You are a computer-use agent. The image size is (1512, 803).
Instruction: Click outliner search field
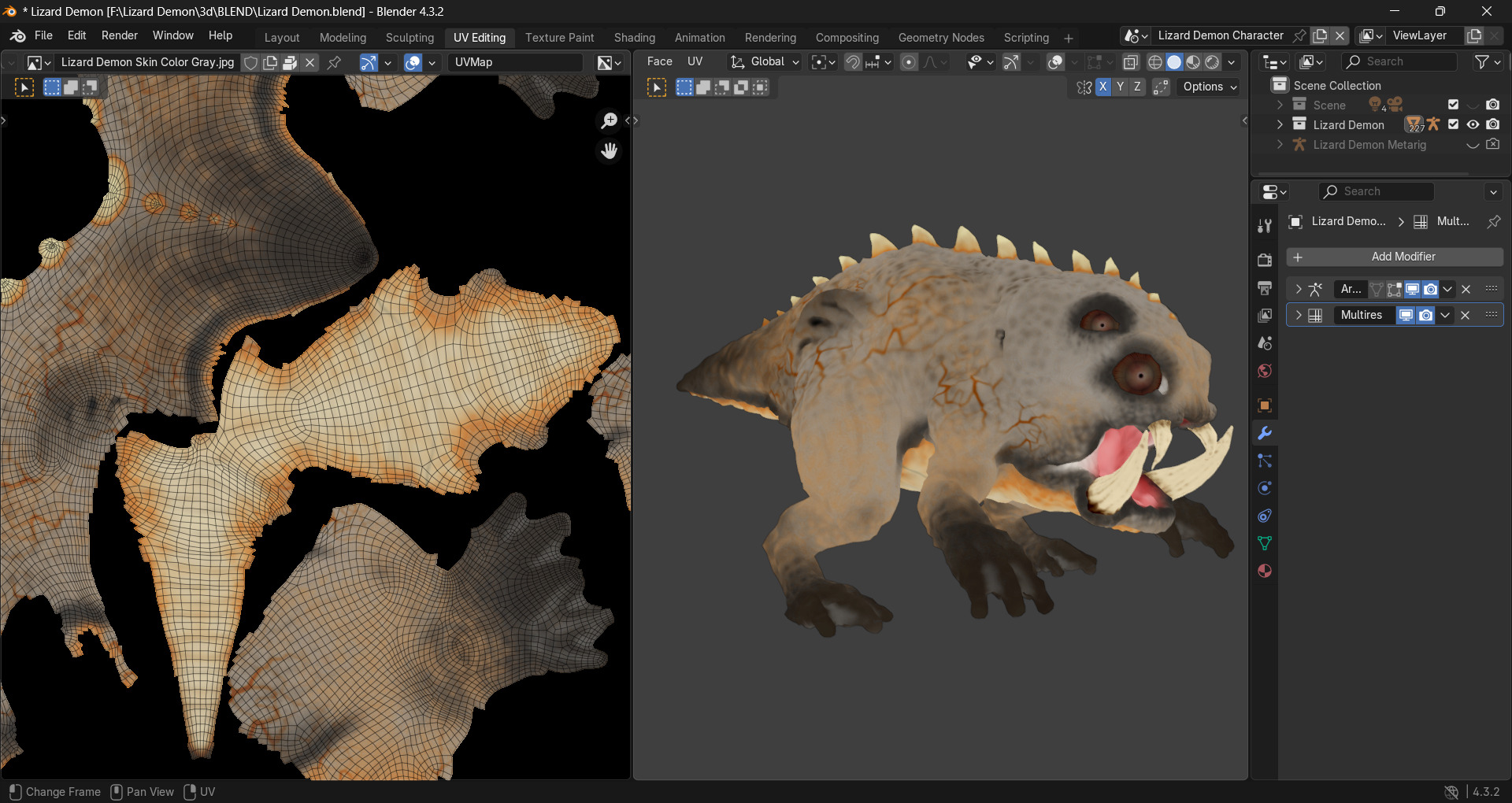pyautogui.click(x=1399, y=61)
